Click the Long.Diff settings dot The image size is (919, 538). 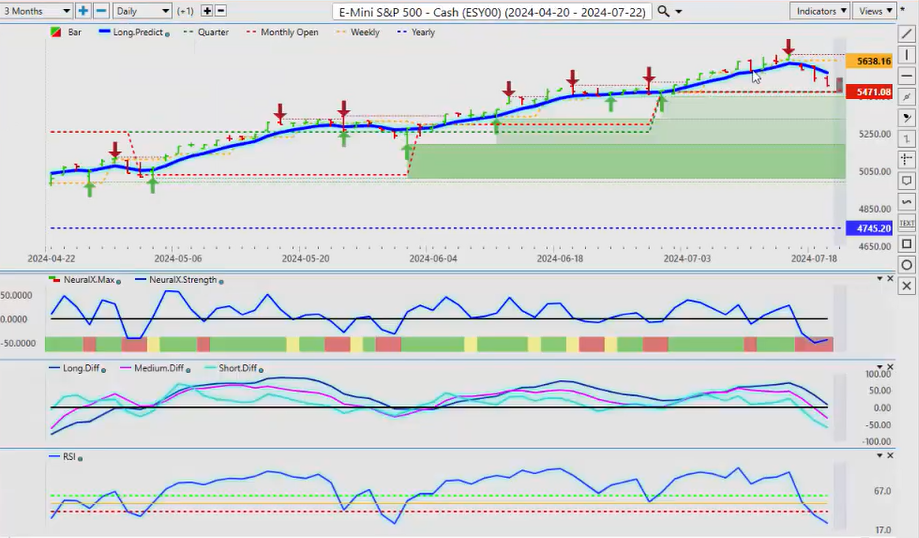pyautogui.click(x=104, y=370)
